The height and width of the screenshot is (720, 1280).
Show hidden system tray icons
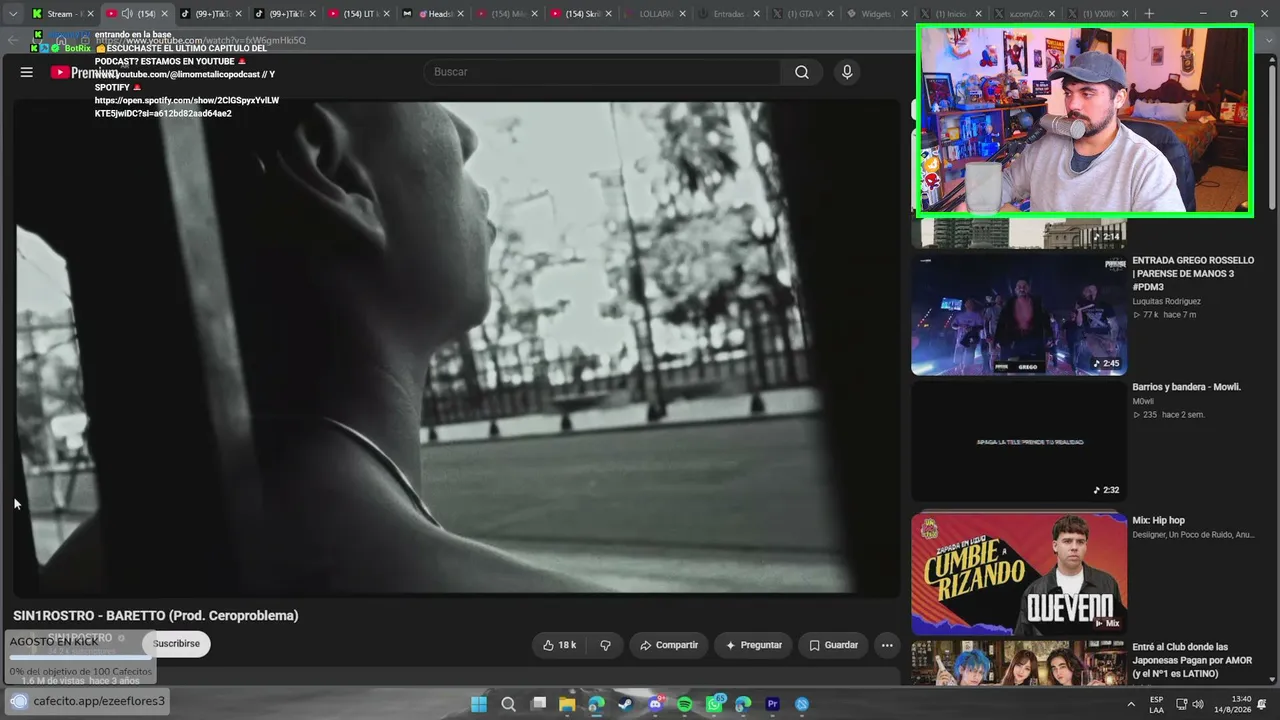[x=1131, y=704]
